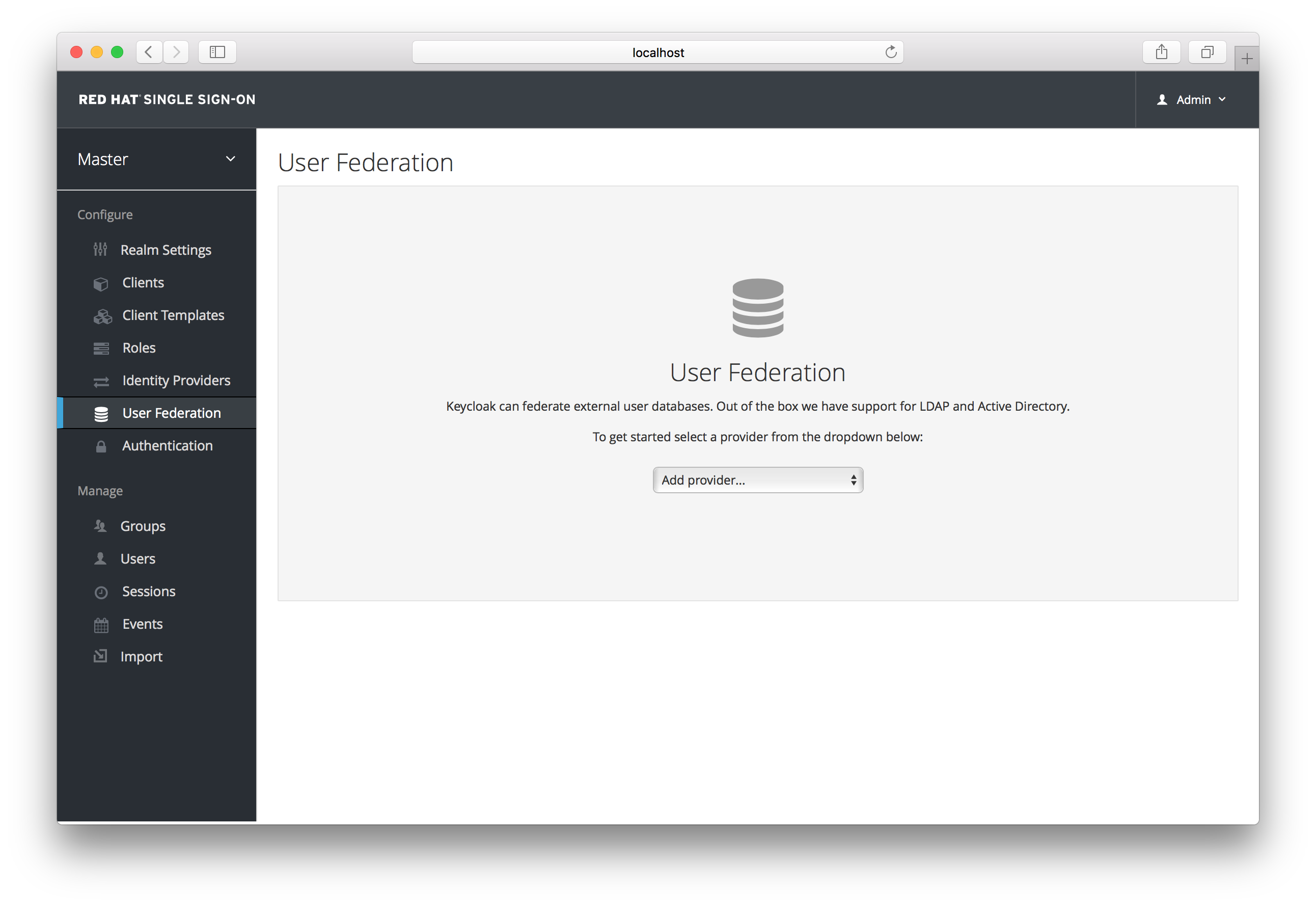Click the Roles icon

pos(101,347)
